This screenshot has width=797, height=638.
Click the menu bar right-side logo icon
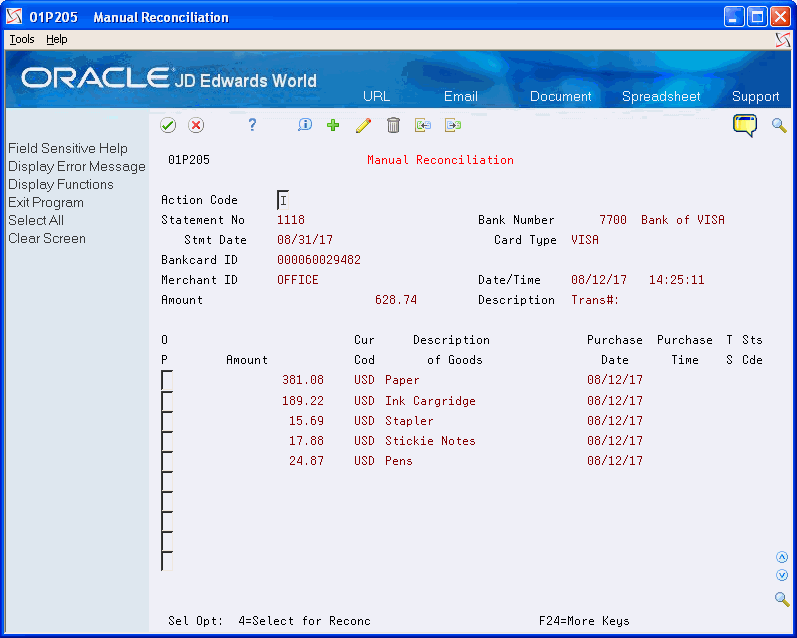tap(783, 40)
